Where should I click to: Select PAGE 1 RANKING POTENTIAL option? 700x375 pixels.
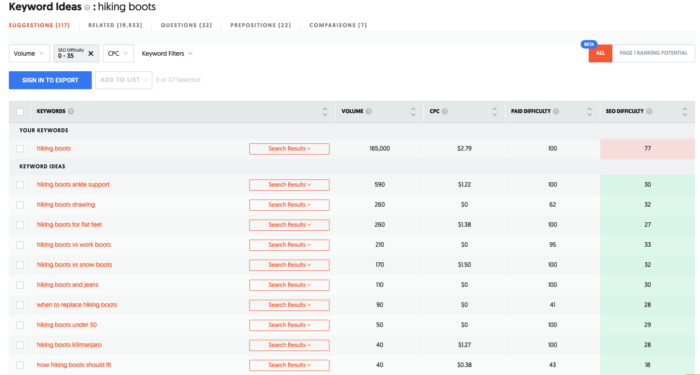point(654,53)
